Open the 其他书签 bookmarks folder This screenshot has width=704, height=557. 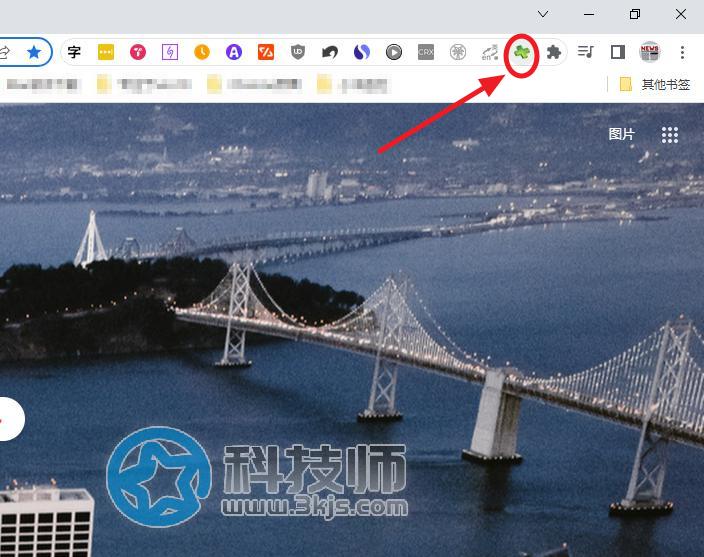655,84
